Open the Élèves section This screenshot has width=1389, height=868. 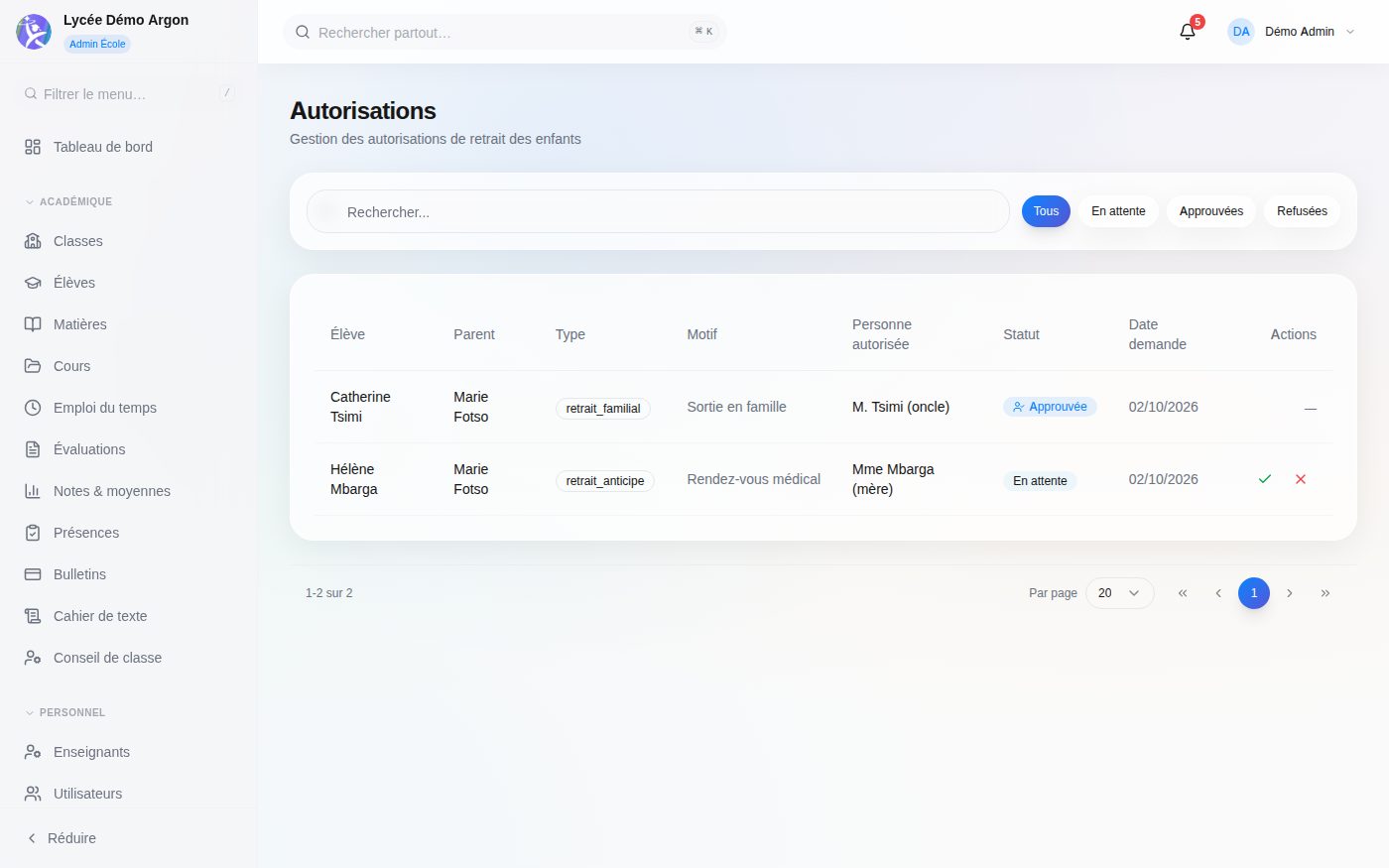[x=129, y=283]
